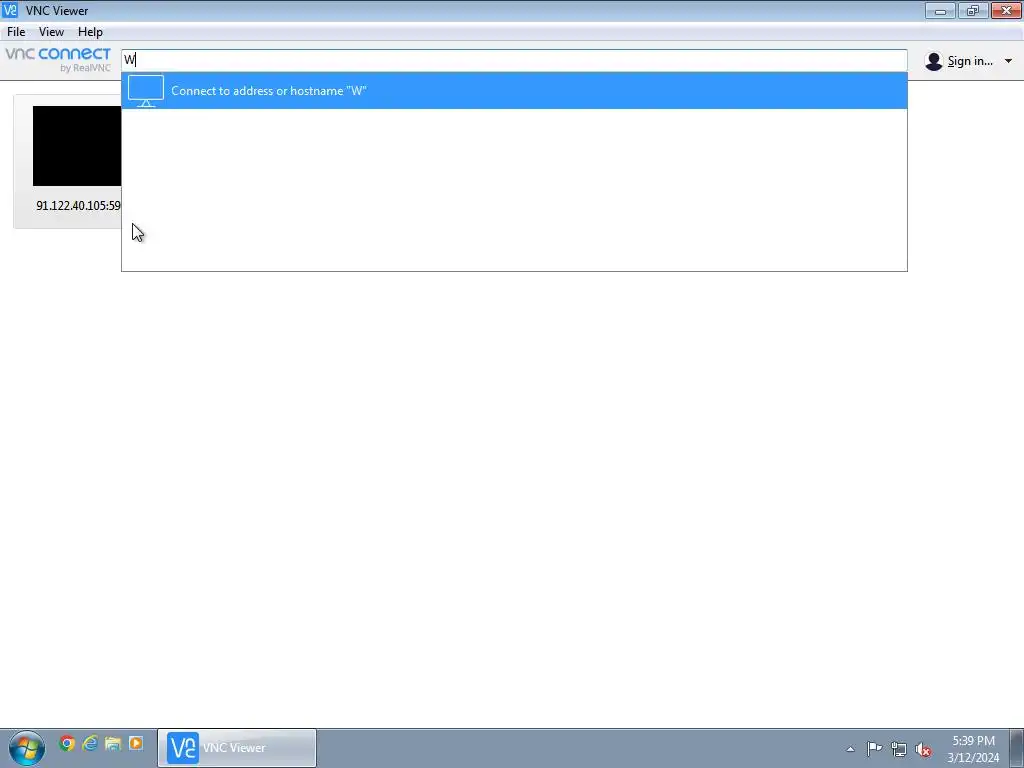
Task: Show hidden system tray icons
Action: point(850,749)
